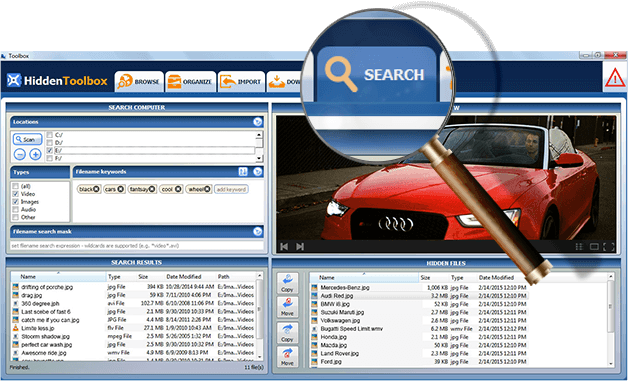This screenshot has width=628, height=381.
Task: Click the VLC cone icon of Limite less.jp
Action: tap(16, 328)
